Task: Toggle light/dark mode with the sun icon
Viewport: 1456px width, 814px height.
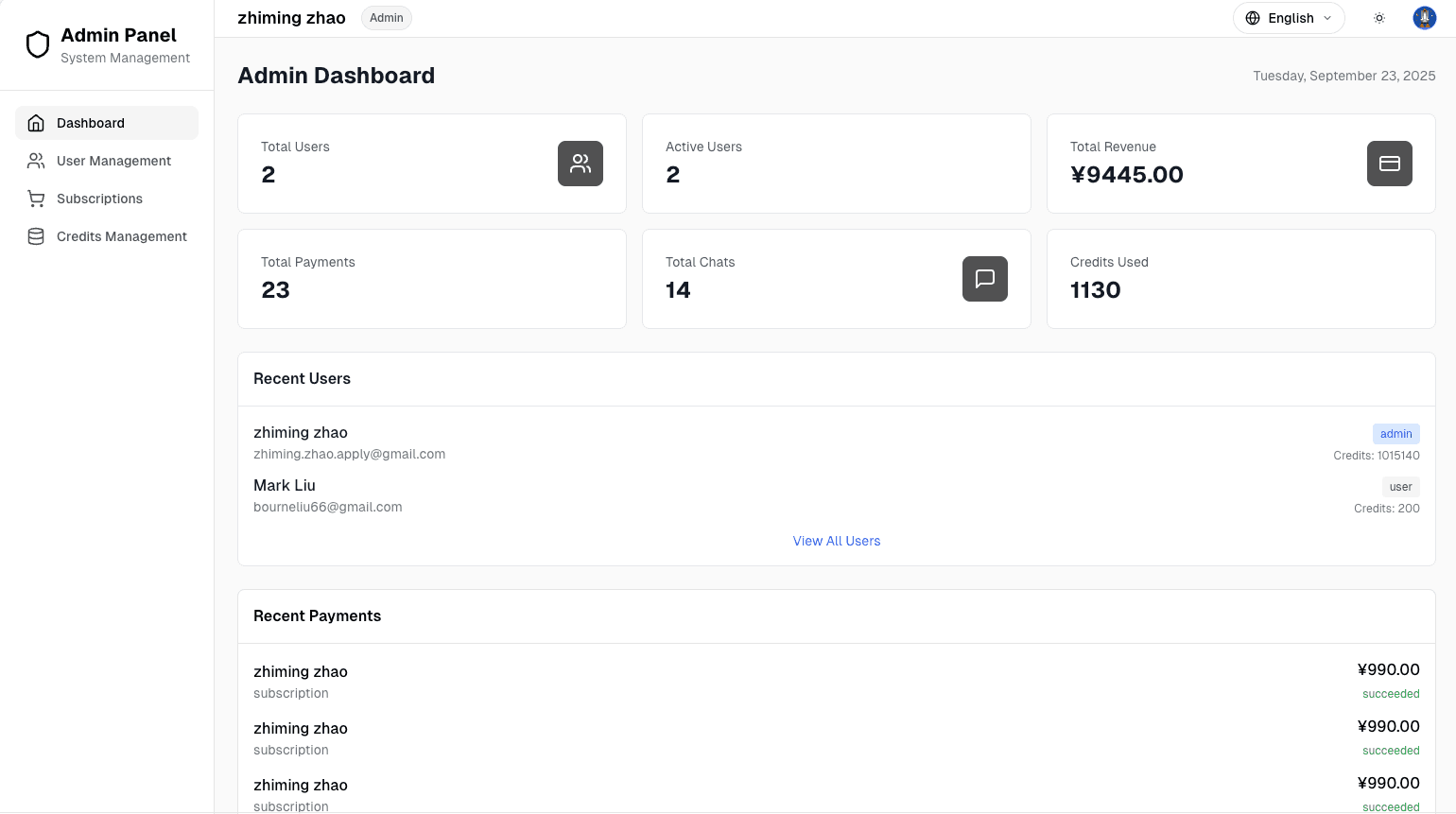Action: (x=1379, y=17)
